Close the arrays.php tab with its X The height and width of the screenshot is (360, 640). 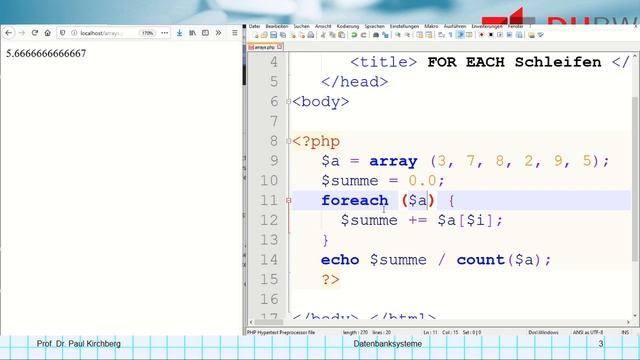280,47
